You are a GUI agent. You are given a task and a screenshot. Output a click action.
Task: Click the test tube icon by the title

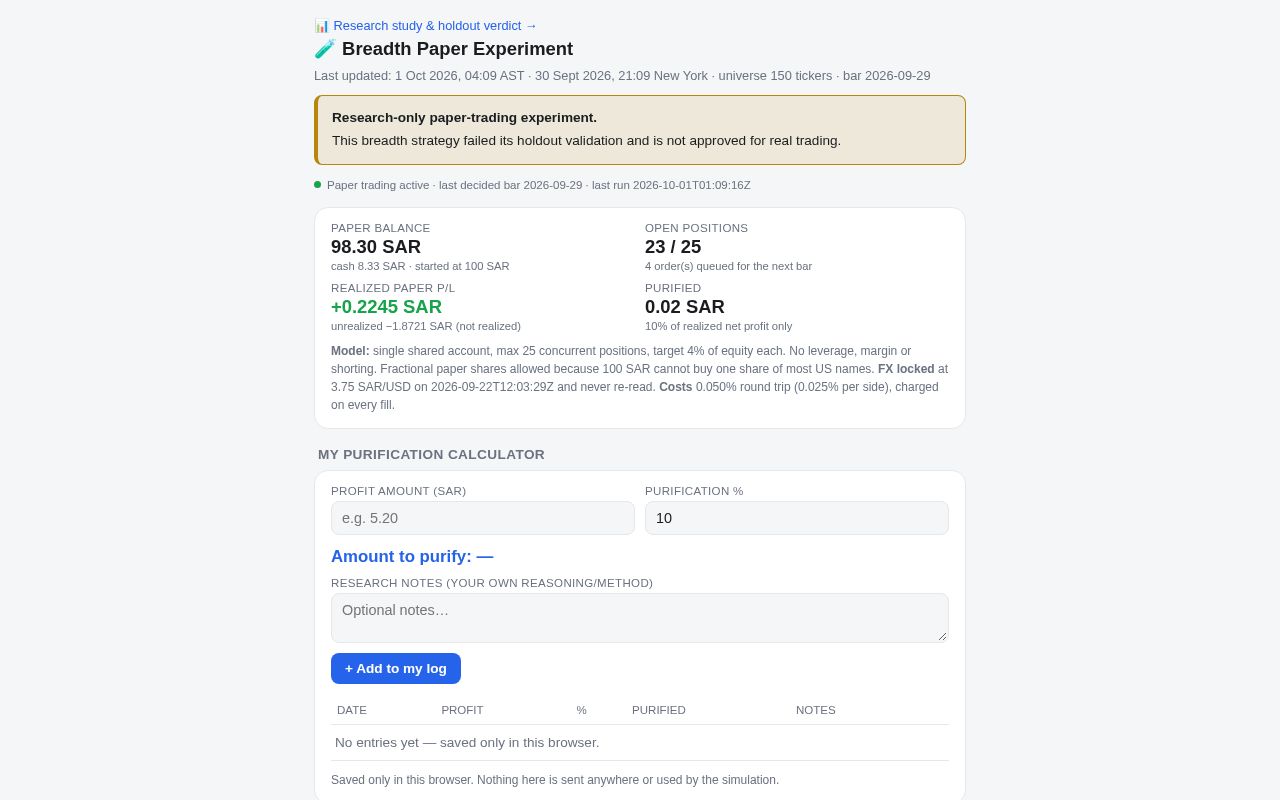pyautogui.click(x=324, y=49)
